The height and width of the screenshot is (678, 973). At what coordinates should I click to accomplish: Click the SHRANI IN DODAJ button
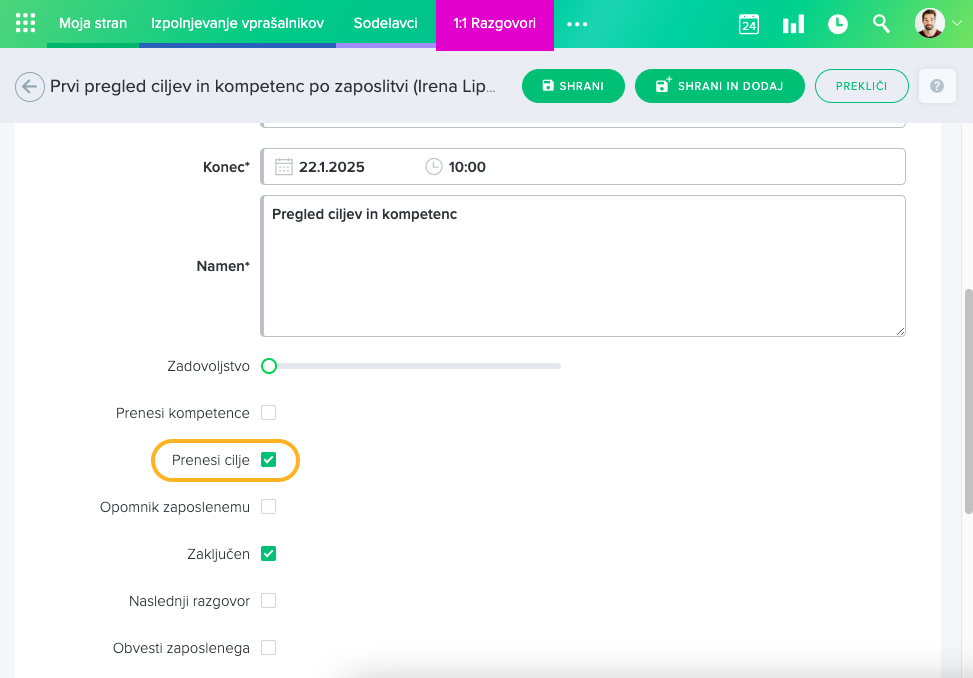point(720,86)
